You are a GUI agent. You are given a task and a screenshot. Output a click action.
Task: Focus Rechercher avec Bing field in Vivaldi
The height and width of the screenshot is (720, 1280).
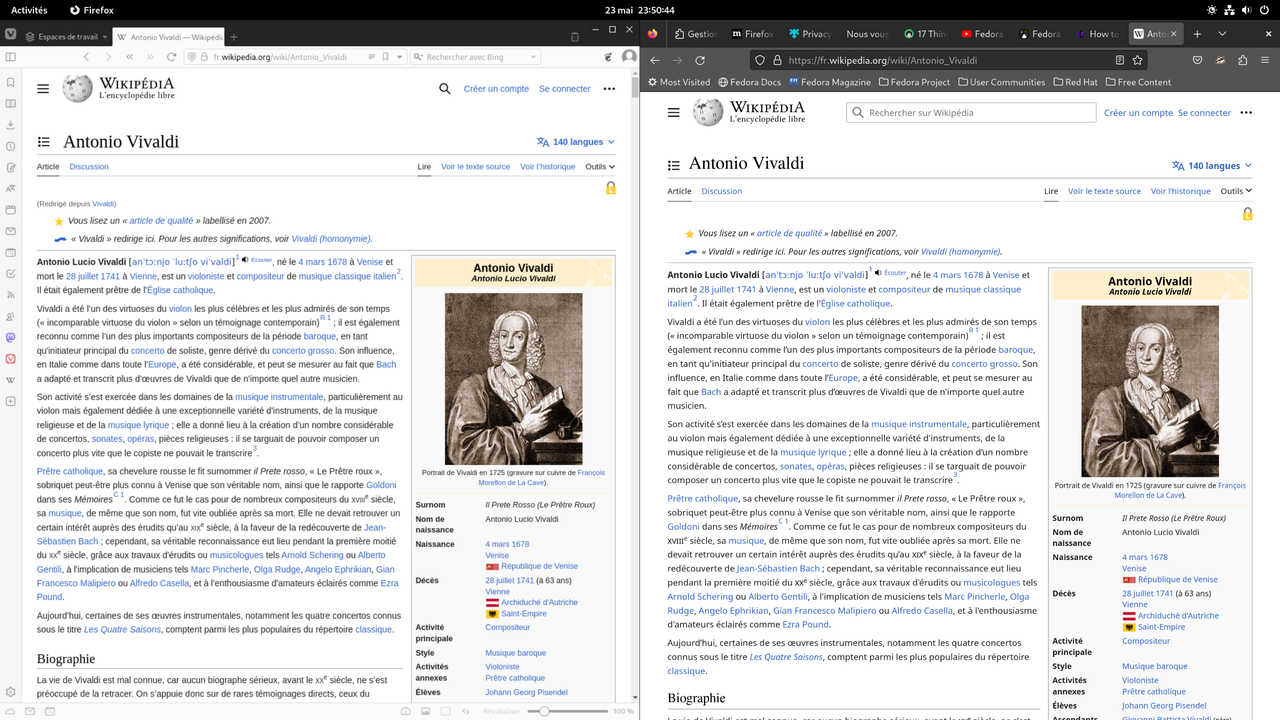coord(476,57)
